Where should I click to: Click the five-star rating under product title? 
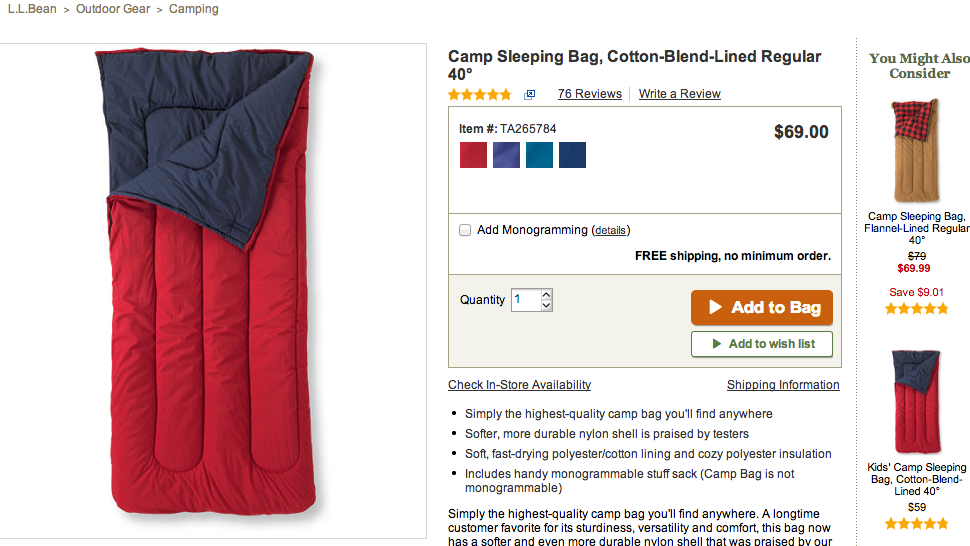point(480,94)
